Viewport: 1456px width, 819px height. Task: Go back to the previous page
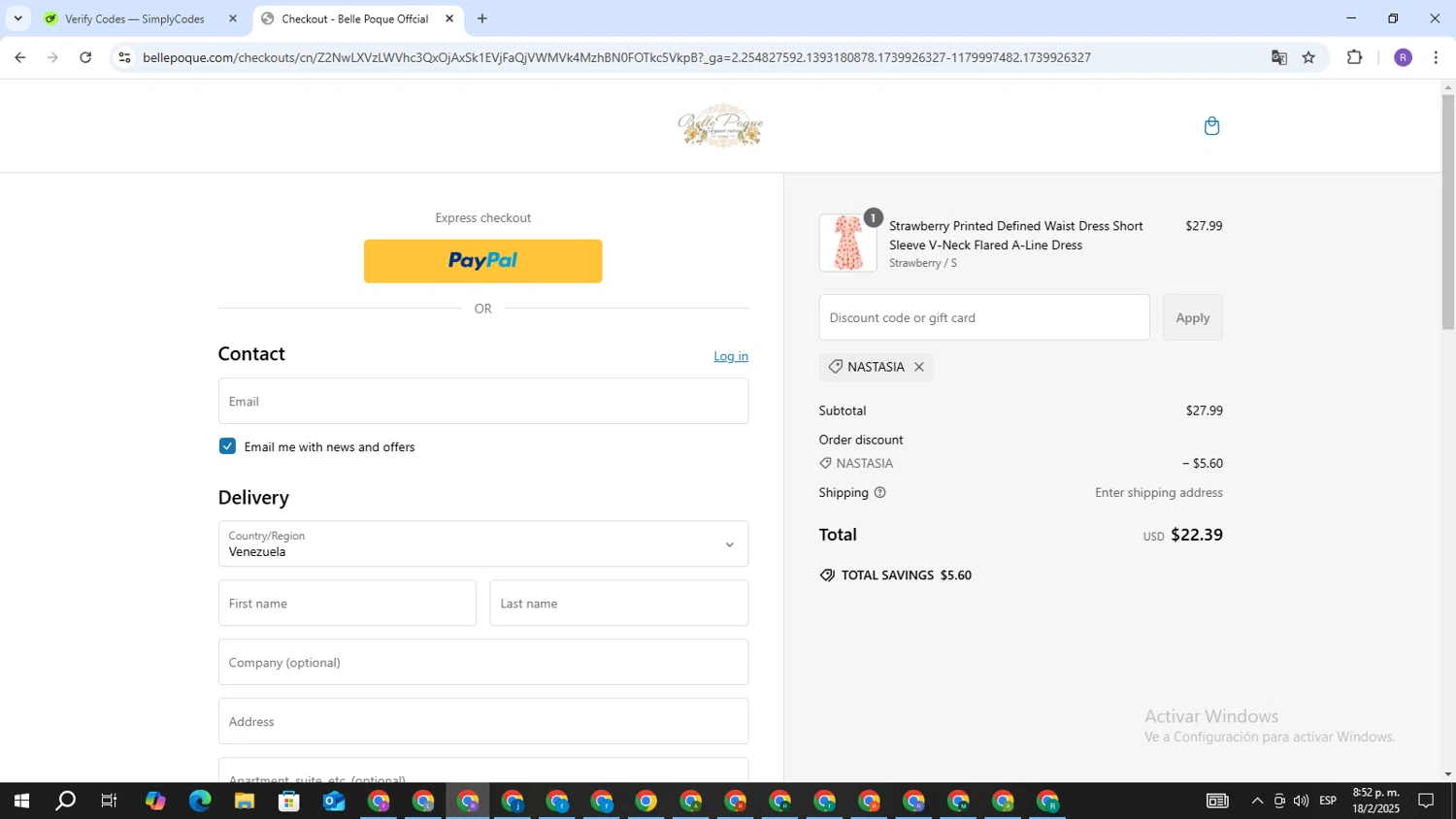[19, 57]
